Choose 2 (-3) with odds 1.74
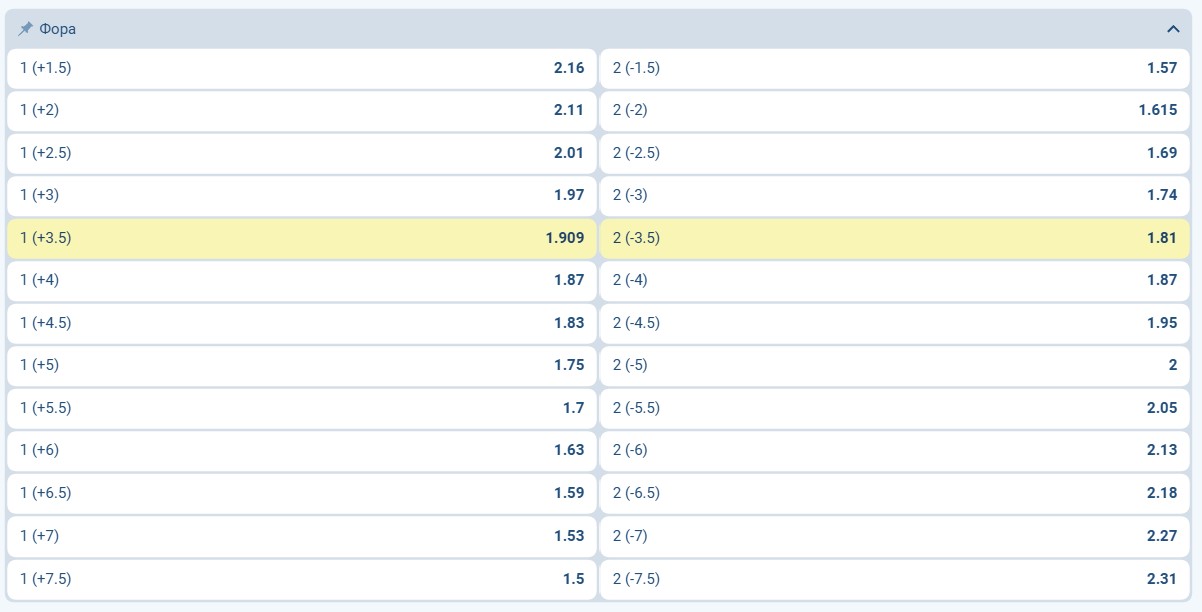Screen dimensions: 1202x612 (x=895, y=195)
